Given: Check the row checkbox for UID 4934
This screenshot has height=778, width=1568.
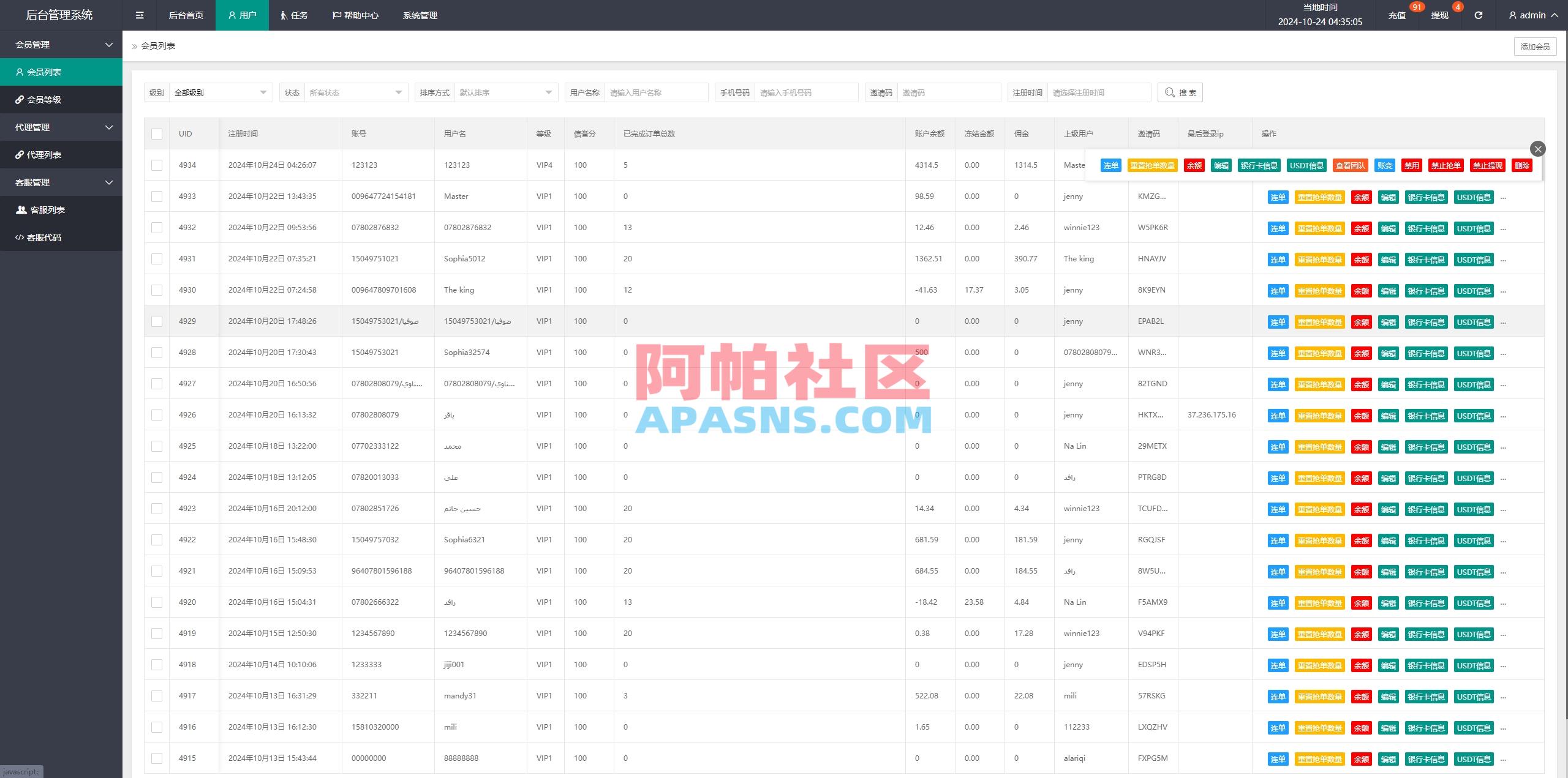Looking at the screenshot, I should [x=156, y=165].
